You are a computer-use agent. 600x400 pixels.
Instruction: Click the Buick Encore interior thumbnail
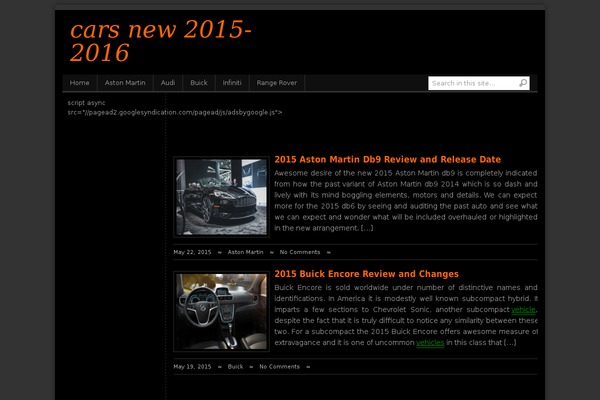tap(221, 311)
